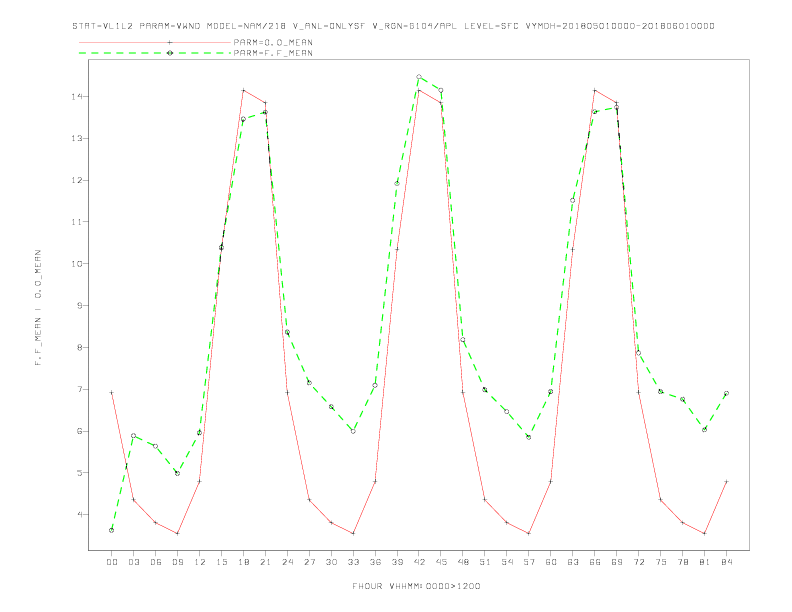Click x-axis tick label 21

(x=265, y=562)
